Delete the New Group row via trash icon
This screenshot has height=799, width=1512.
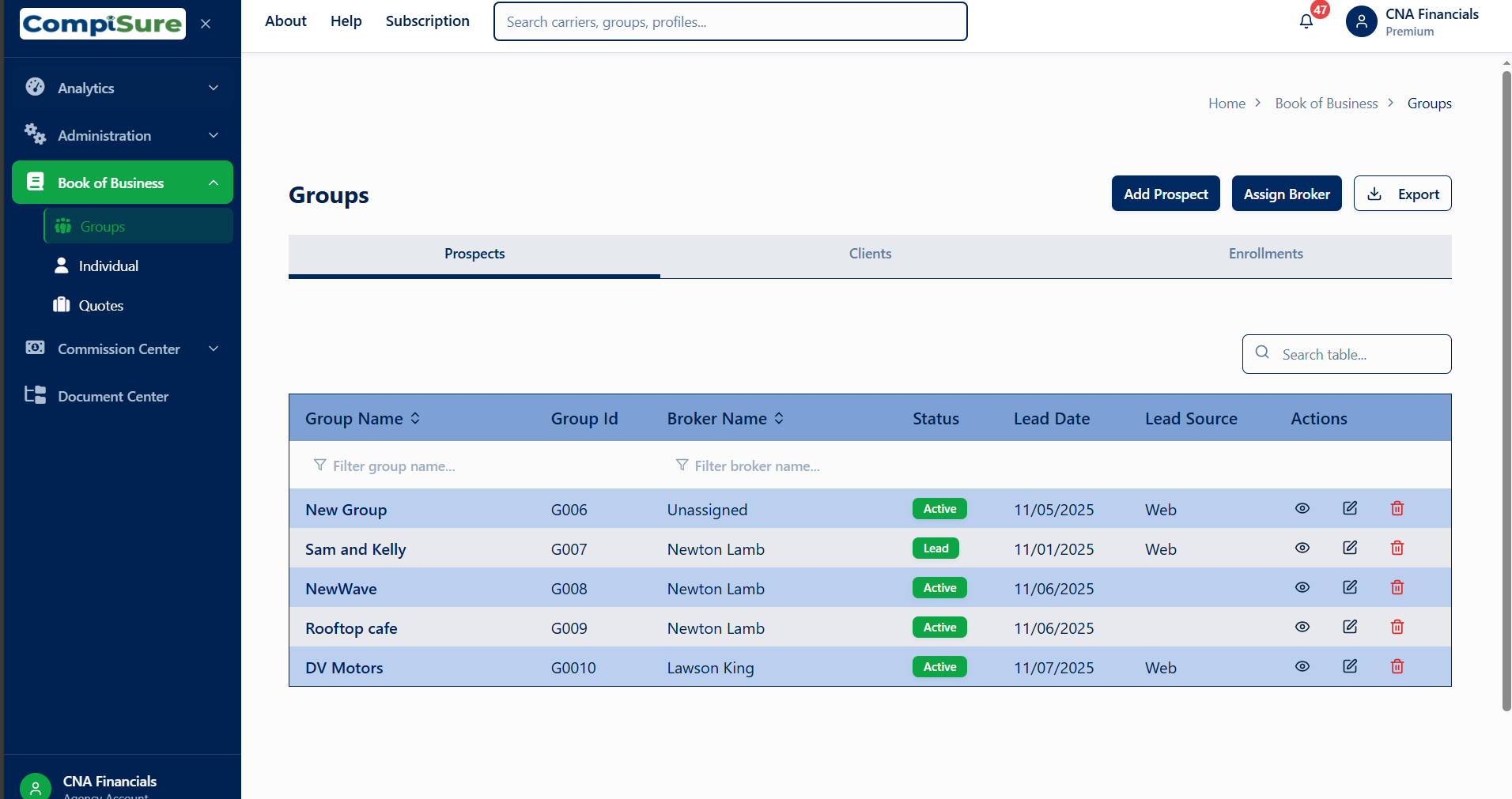coord(1397,508)
